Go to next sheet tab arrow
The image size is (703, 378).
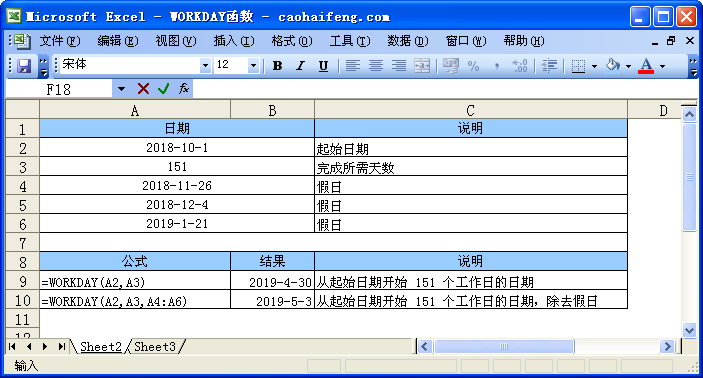tap(45, 346)
